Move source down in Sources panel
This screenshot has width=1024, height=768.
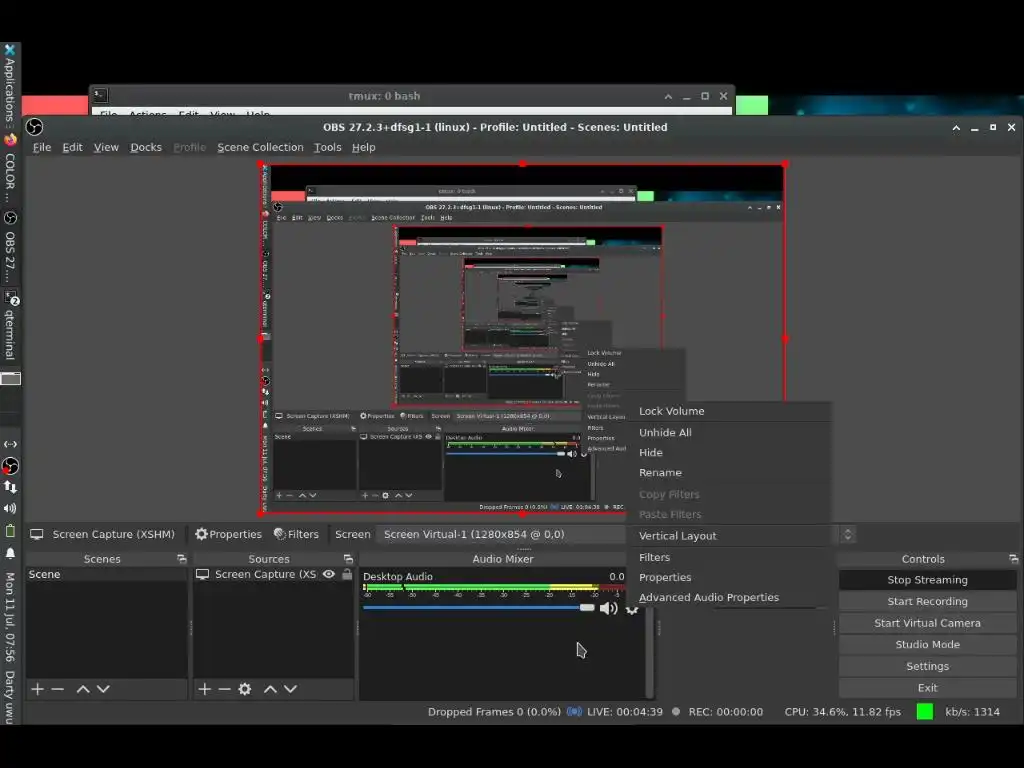[x=291, y=689]
